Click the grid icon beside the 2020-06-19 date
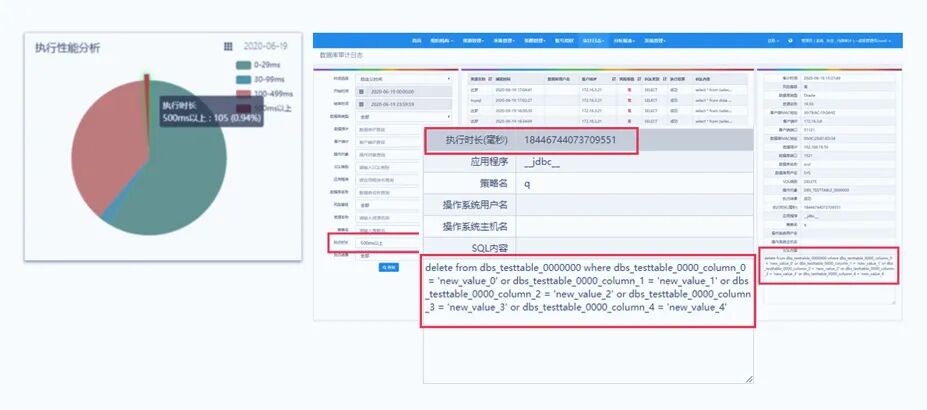Viewport: 927px width, 410px height. [x=228, y=47]
